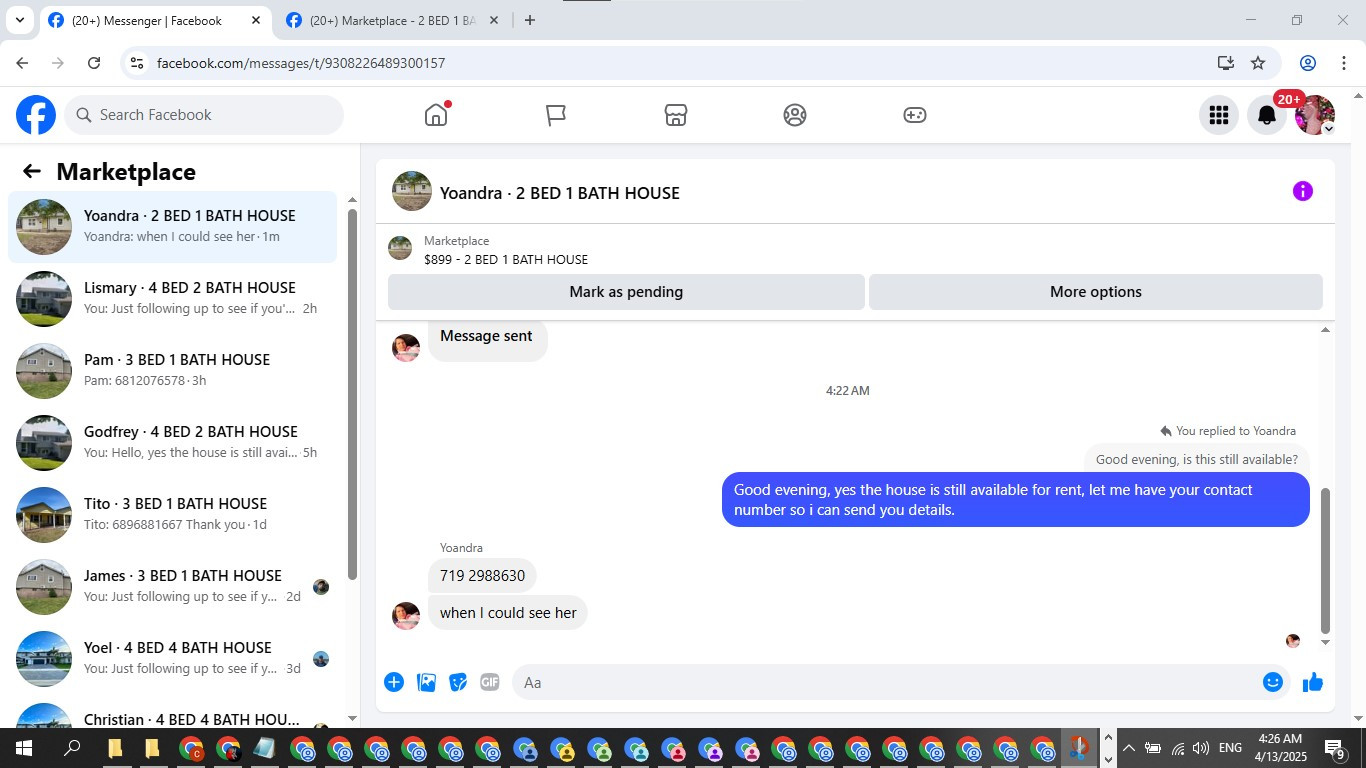Close the Messenger browser tab
Screen dimensions: 1366x768
click(256, 20)
